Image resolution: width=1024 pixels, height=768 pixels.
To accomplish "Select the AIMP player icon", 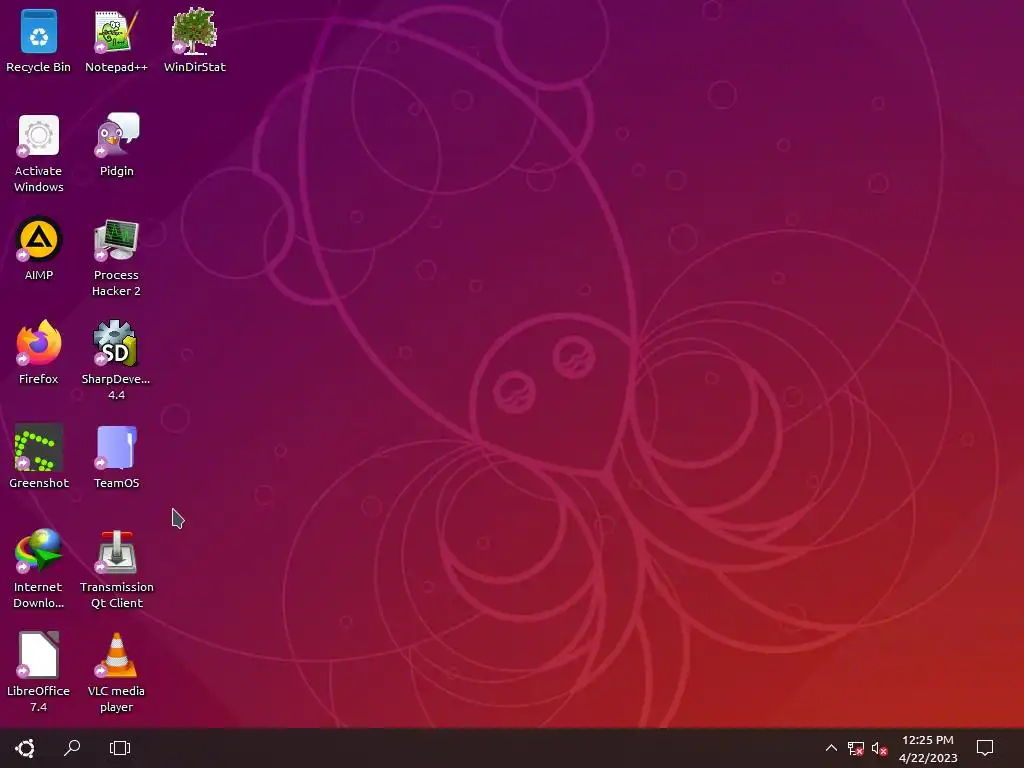I will (39, 239).
